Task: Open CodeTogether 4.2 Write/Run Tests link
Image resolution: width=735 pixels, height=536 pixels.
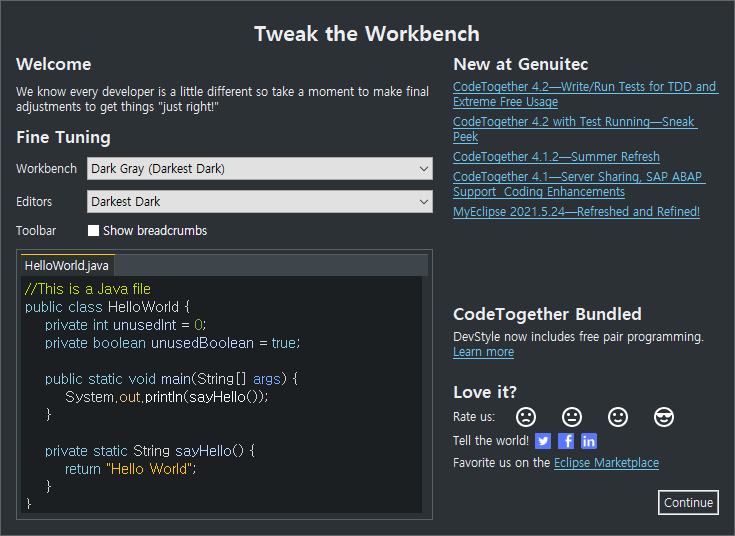Action: [x=585, y=94]
